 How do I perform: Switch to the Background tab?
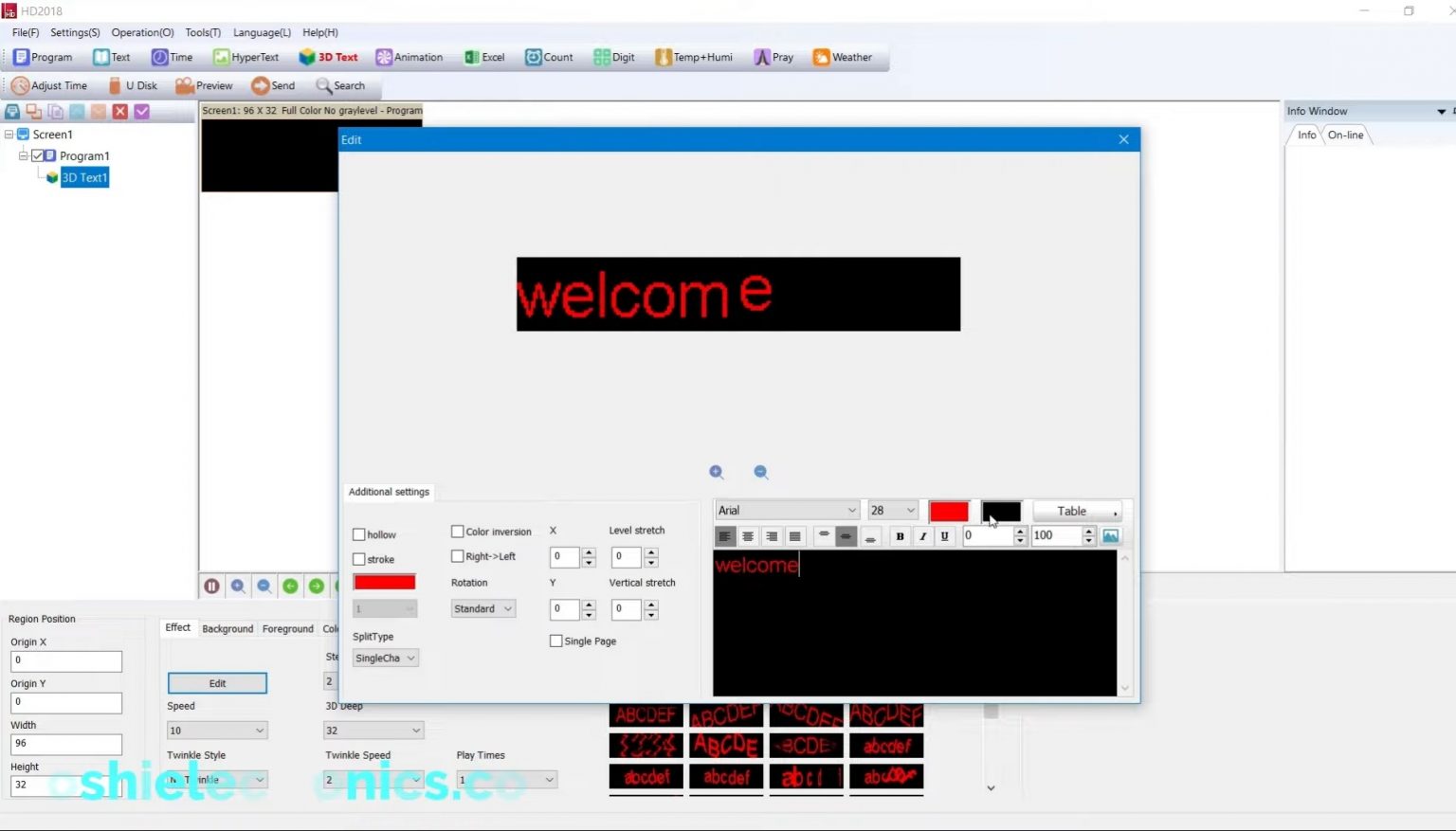[x=227, y=628]
